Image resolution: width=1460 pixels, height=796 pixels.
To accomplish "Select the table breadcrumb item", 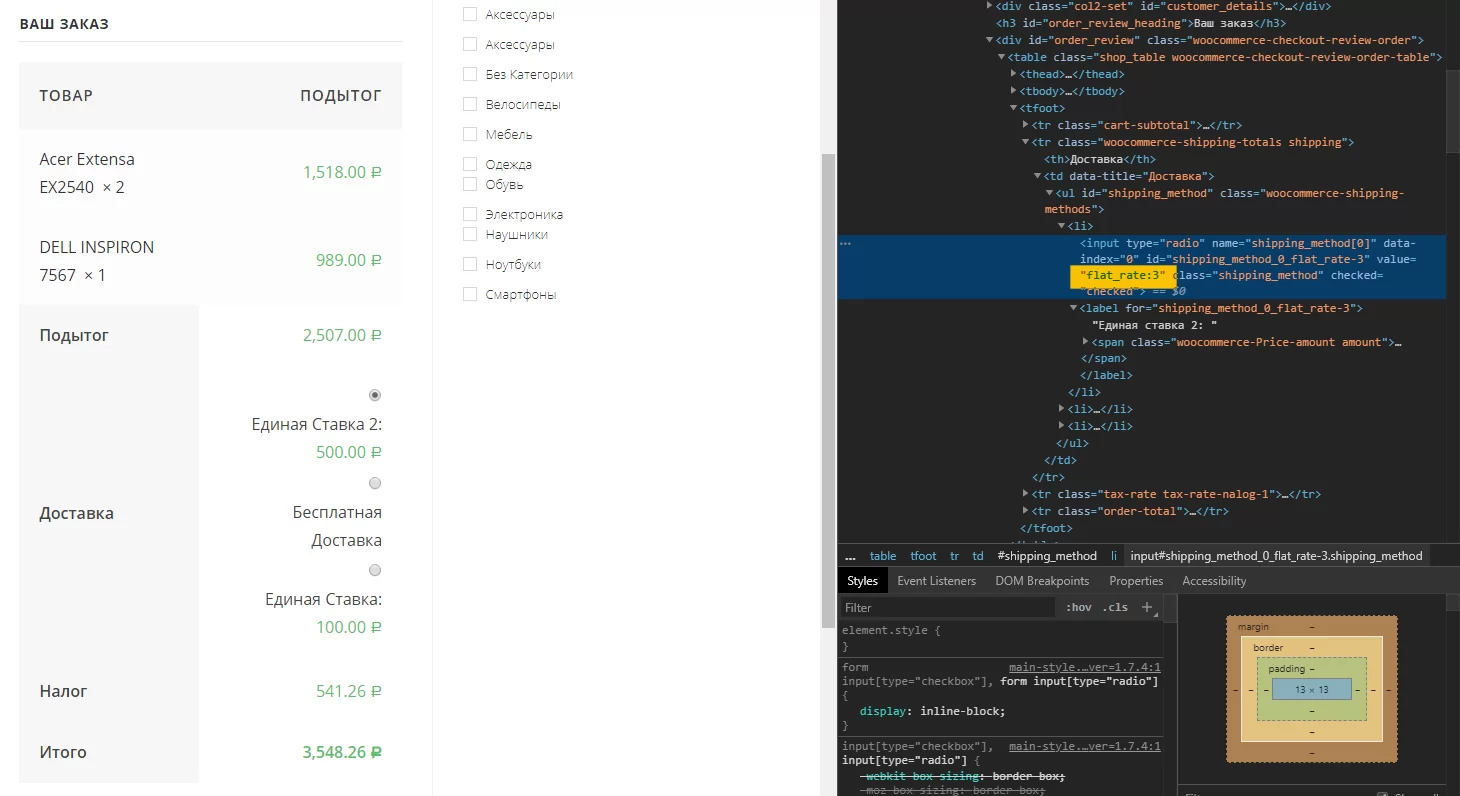I will (883, 556).
